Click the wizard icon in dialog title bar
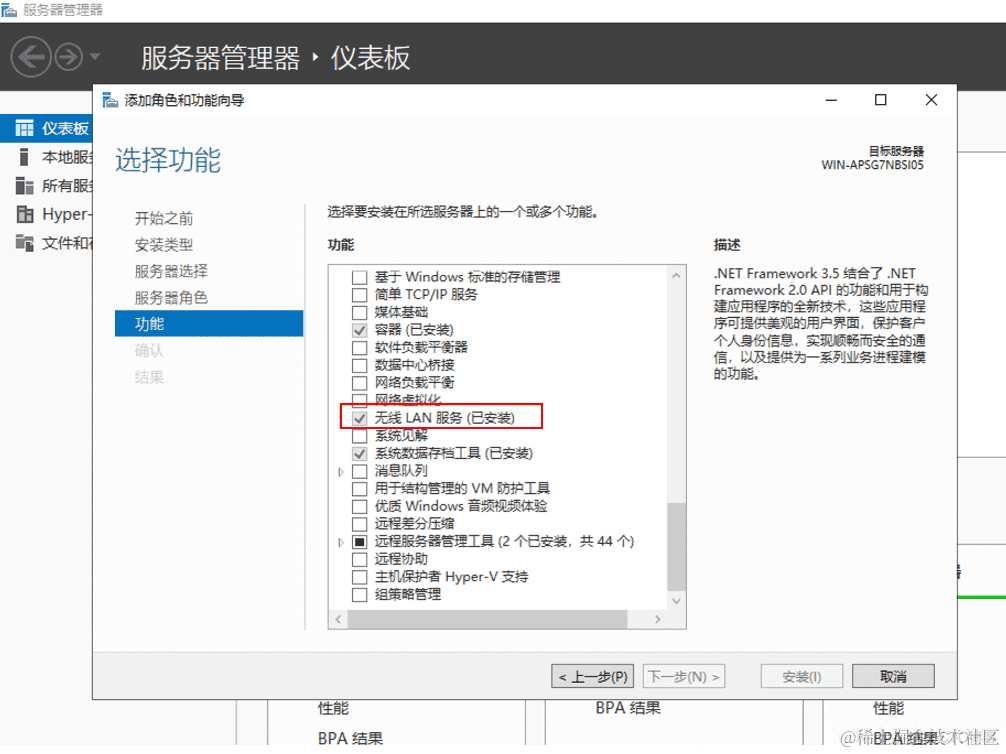The height and width of the screenshot is (754, 1006). 110,100
